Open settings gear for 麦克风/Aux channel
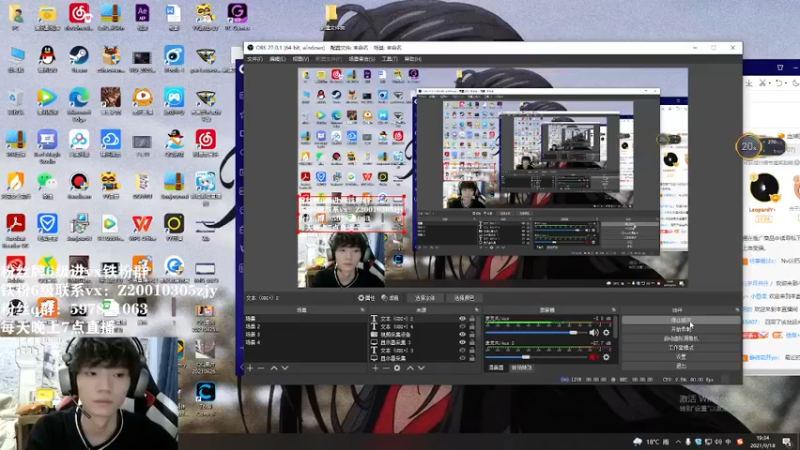This screenshot has height=450, width=800. pos(606,333)
